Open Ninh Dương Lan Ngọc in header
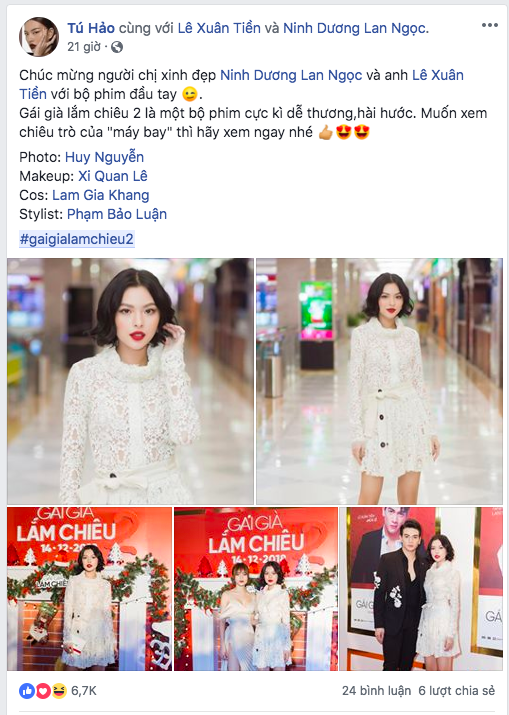This screenshot has width=509, height=715. tap(356, 29)
